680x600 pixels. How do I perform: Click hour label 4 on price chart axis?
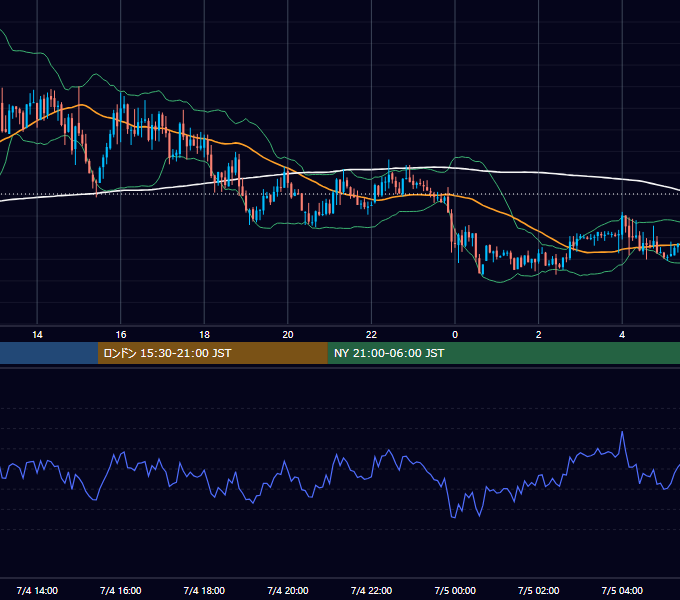coord(622,335)
